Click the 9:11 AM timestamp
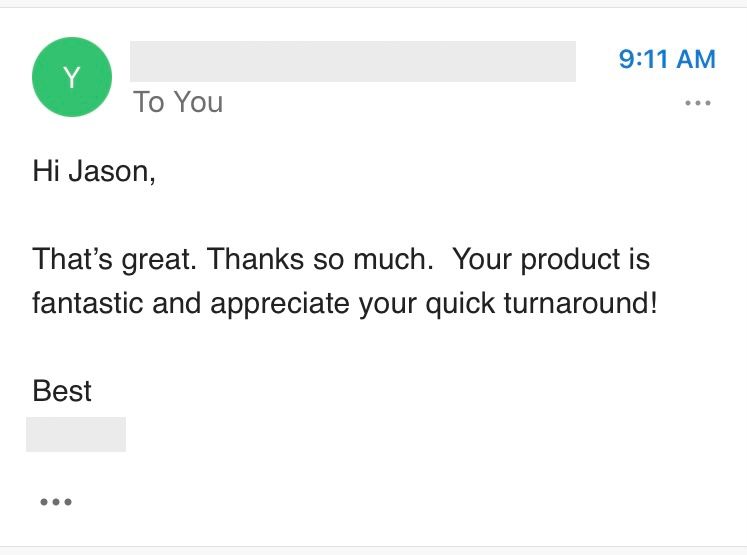 coord(667,59)
